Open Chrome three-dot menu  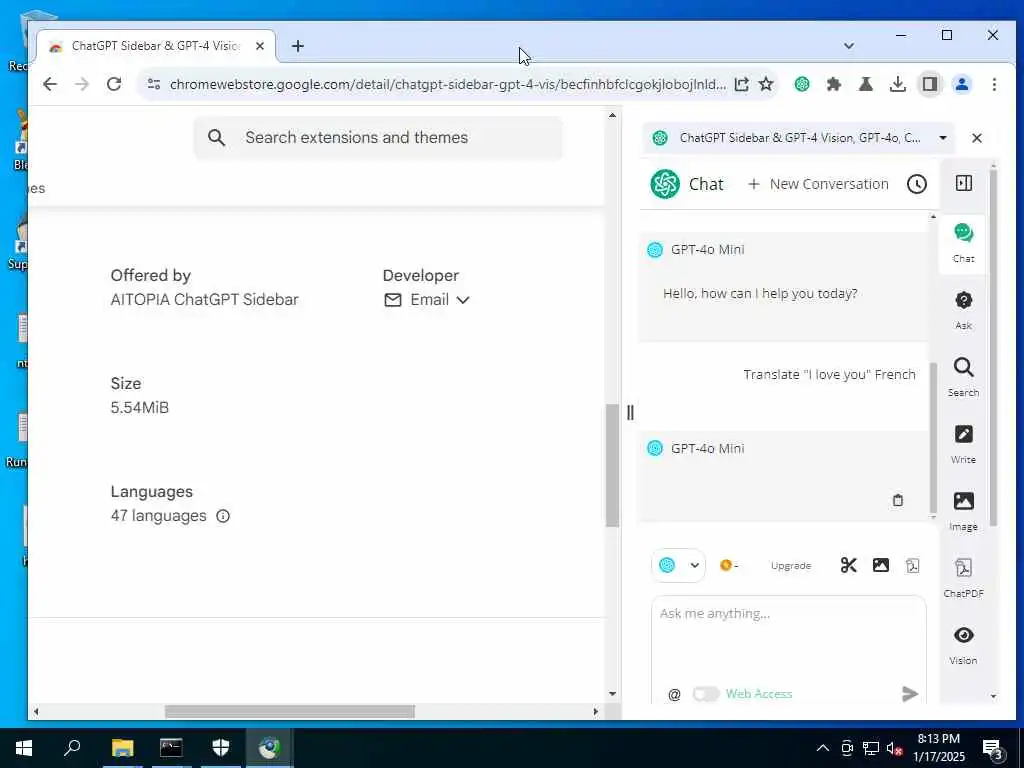click(x=993, y=84)
